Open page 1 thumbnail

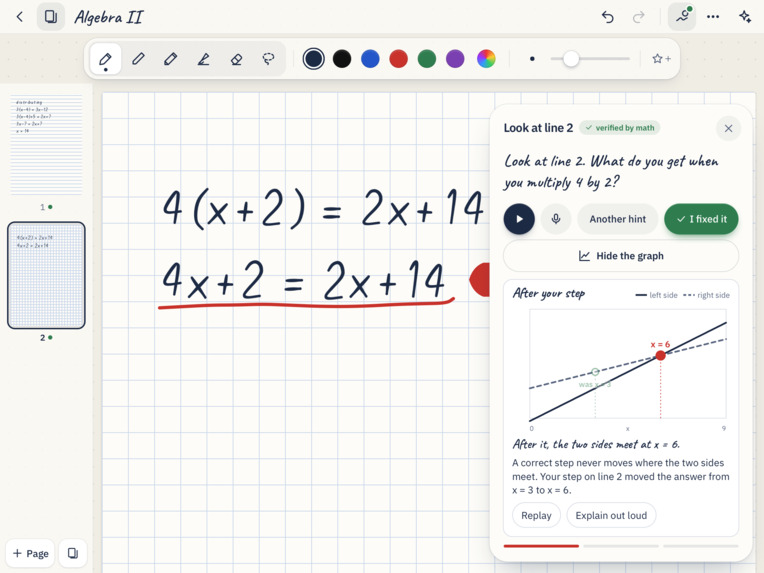pos(46,146)
